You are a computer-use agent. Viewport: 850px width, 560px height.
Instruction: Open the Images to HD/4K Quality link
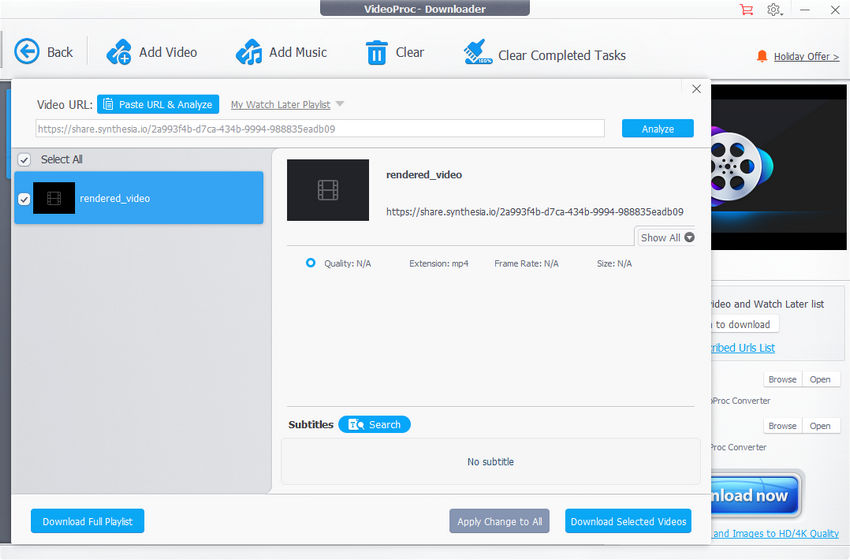click(775, 533)
